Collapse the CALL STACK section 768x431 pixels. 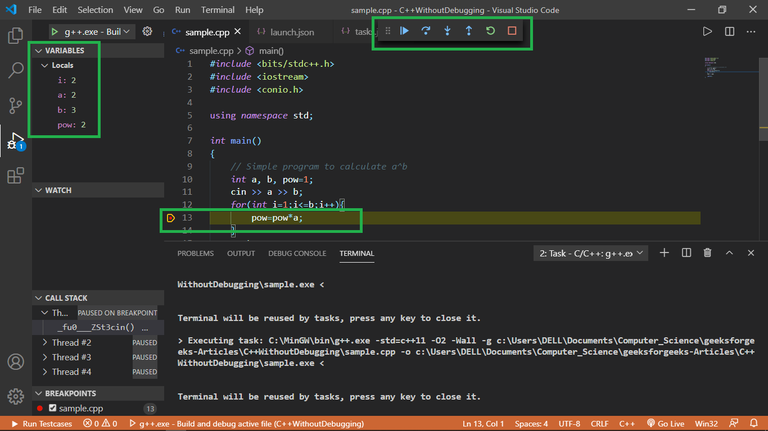(x=39, y=298)
